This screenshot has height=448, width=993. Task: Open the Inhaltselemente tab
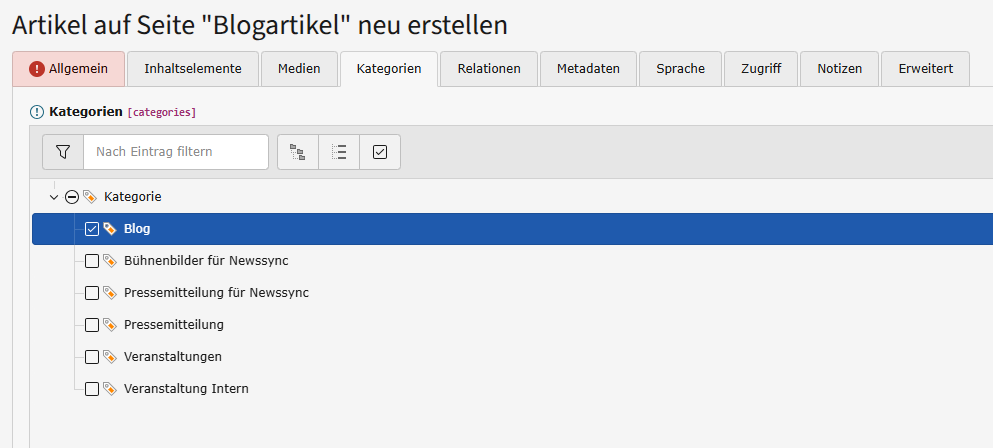pyautogui.click(x=193, y=68)
